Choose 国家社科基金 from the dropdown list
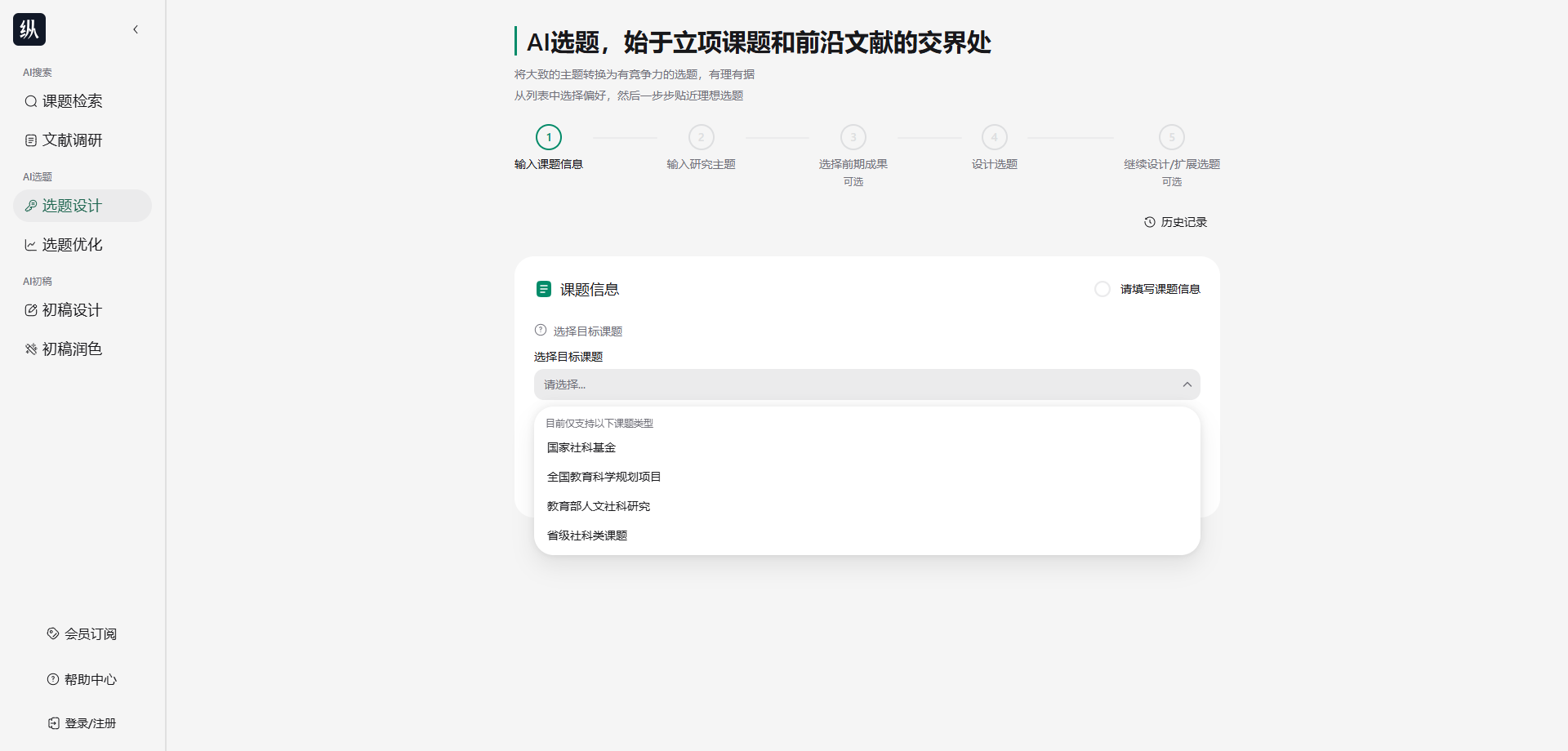The width and height of the screenshot is (1568, 751). [x=867, y=447]
